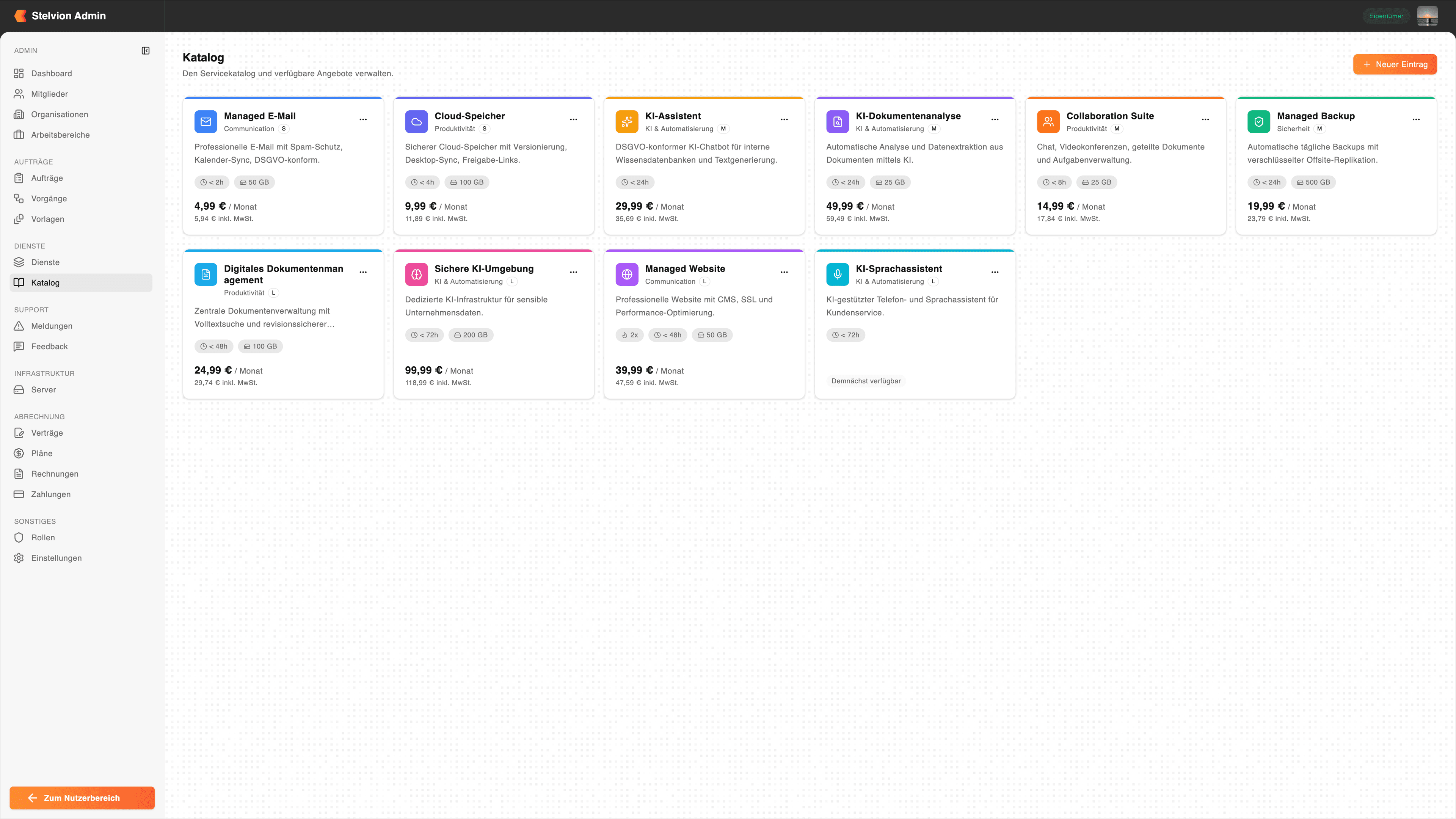The image size is (1456, 819).
Task: Click the Neuer Eintrag button
Action: (x=1395, y=64)
